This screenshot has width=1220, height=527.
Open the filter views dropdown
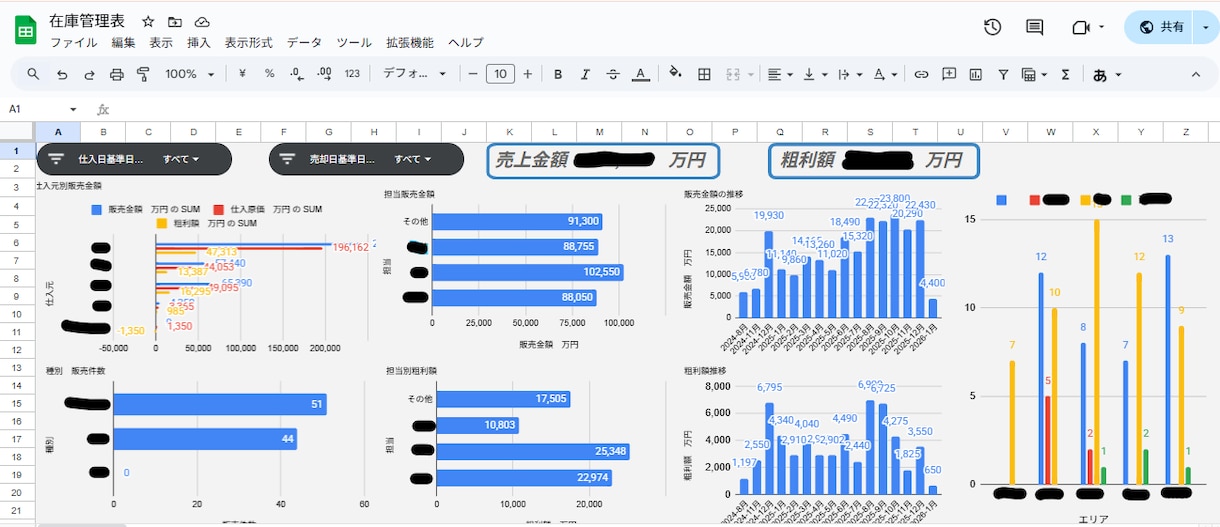point(1034,74)
